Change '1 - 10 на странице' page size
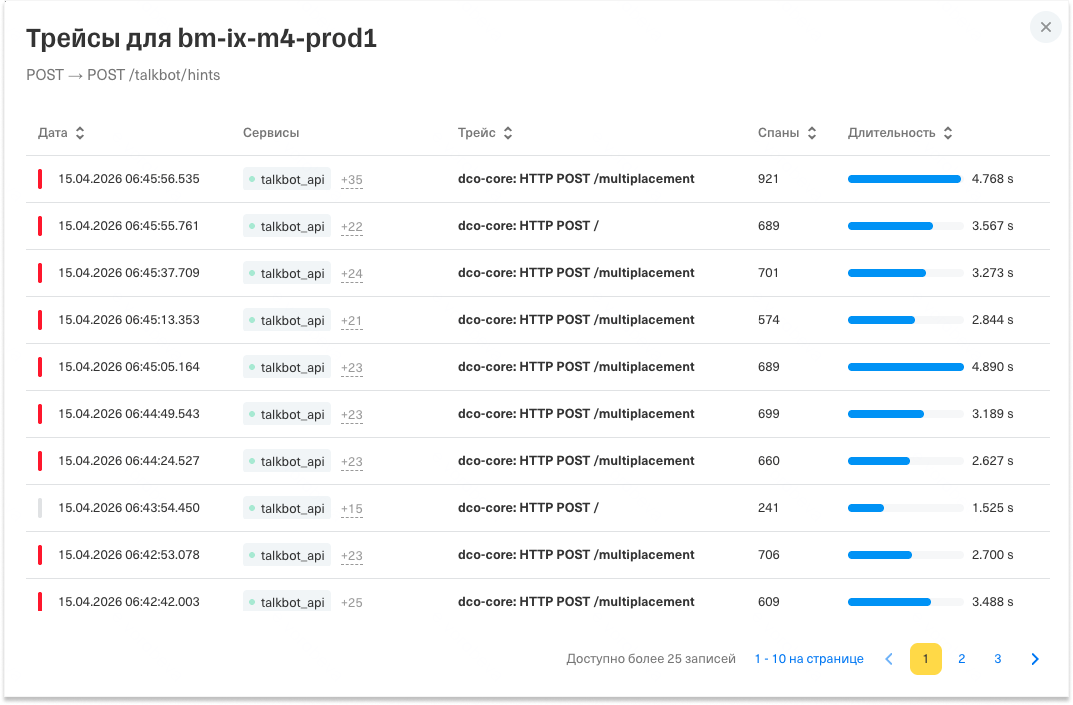The image size is (1073, 705). [x=809, y=659]
